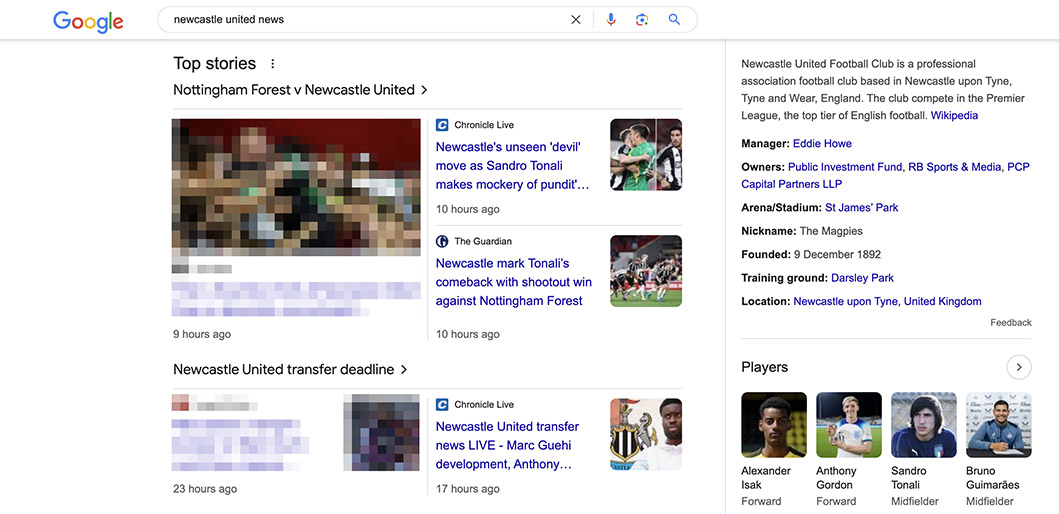Image resolution: width=1059 pixels, height=514 pixels.
Task: Click the Bruno Guimarães name text
Action: 993,478
